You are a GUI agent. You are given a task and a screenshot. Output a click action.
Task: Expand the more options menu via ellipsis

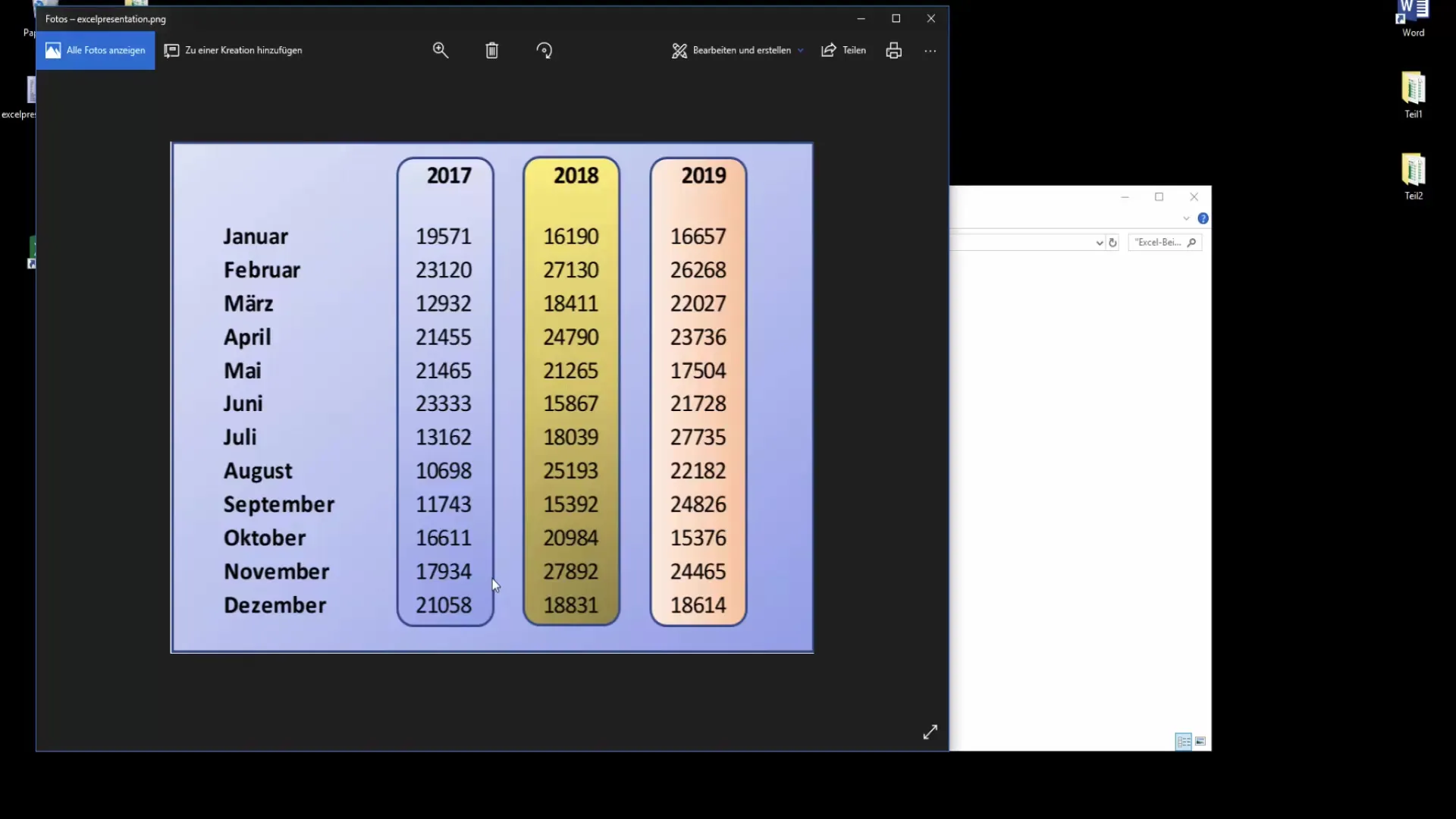coord(930,49)
